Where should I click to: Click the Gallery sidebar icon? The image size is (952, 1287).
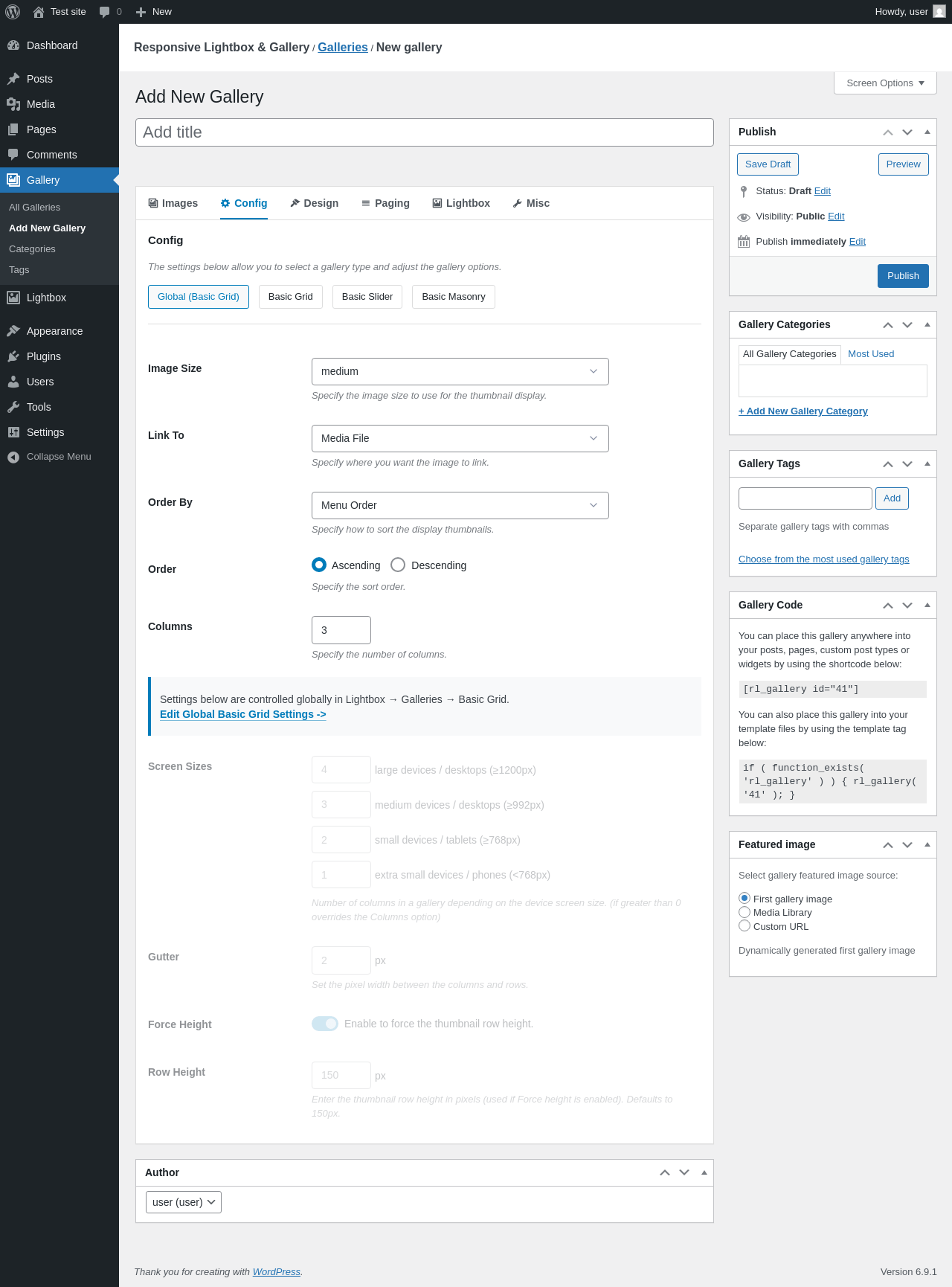pos(13,180)
